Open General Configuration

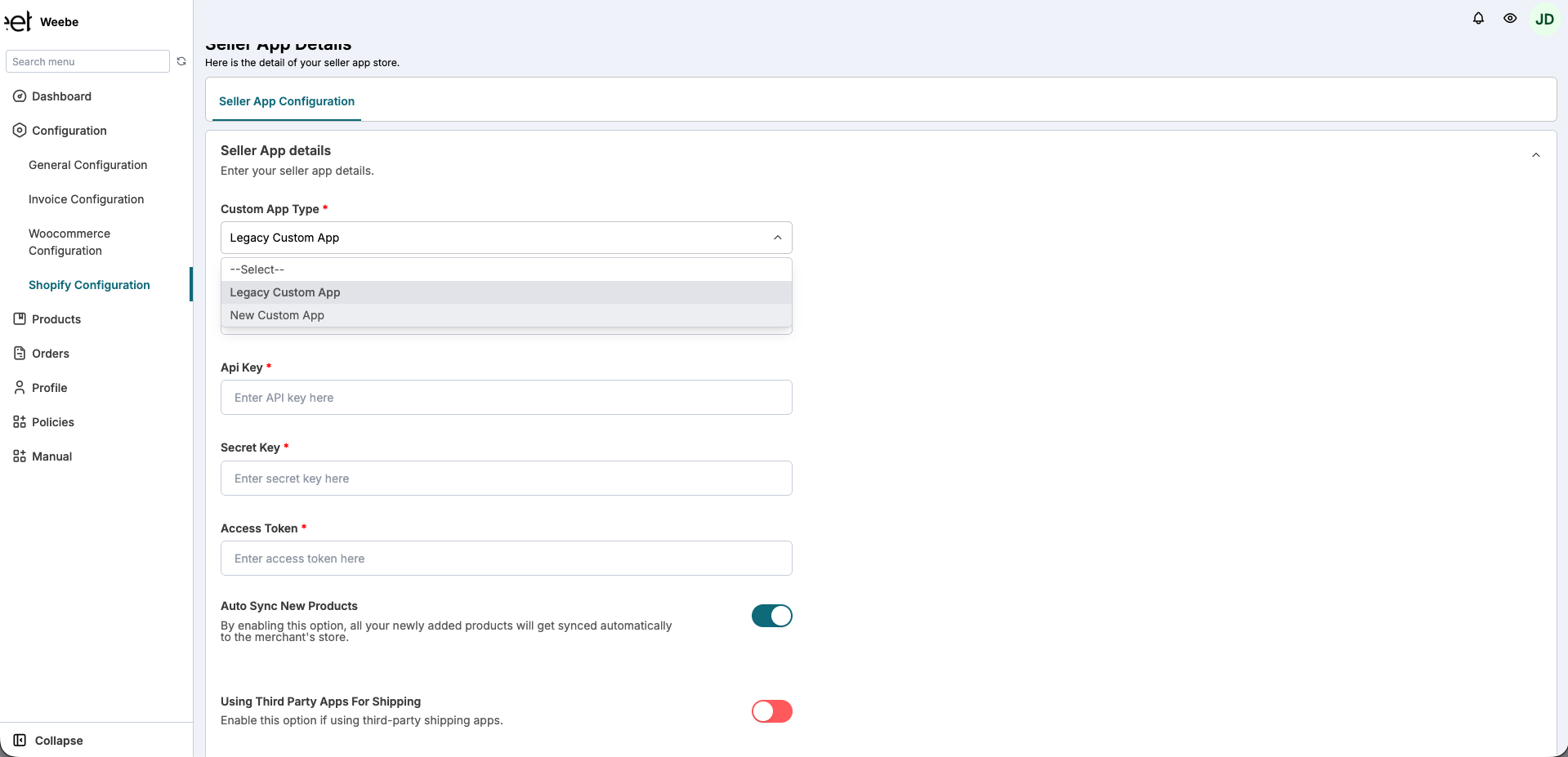pyautogui.click(x=87, y=164)
